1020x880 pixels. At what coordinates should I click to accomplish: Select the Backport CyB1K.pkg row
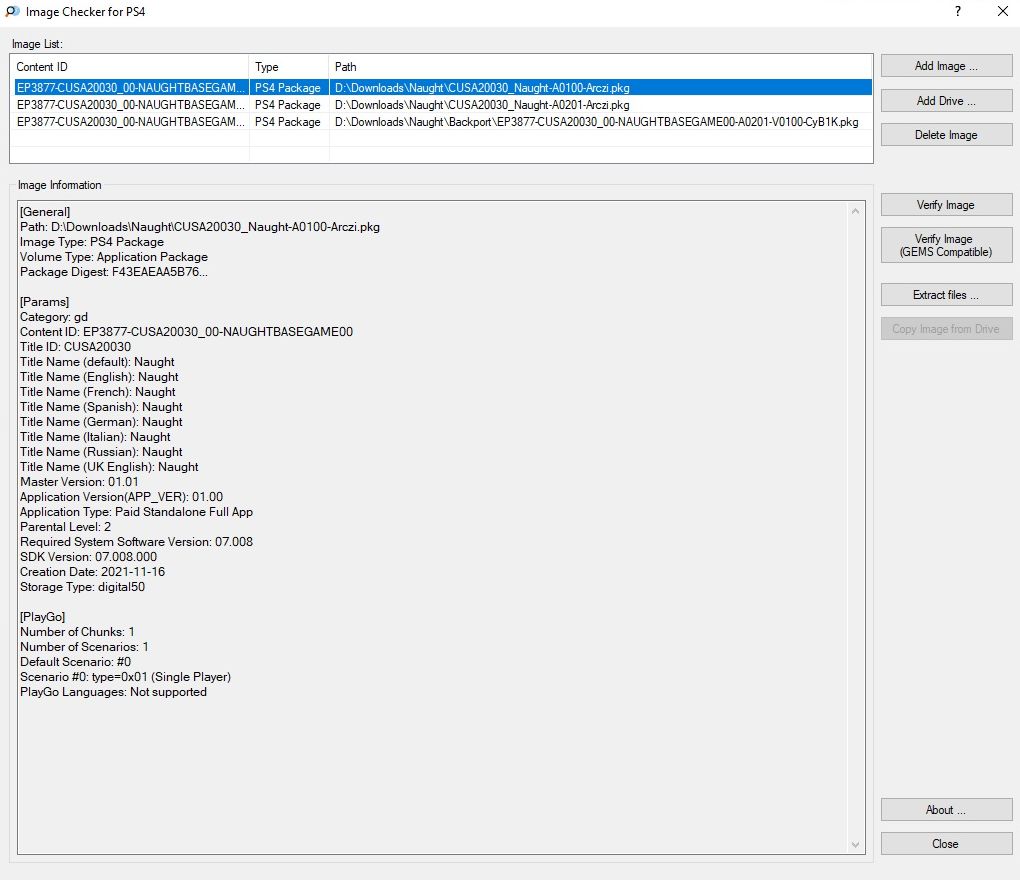(442, 122)
